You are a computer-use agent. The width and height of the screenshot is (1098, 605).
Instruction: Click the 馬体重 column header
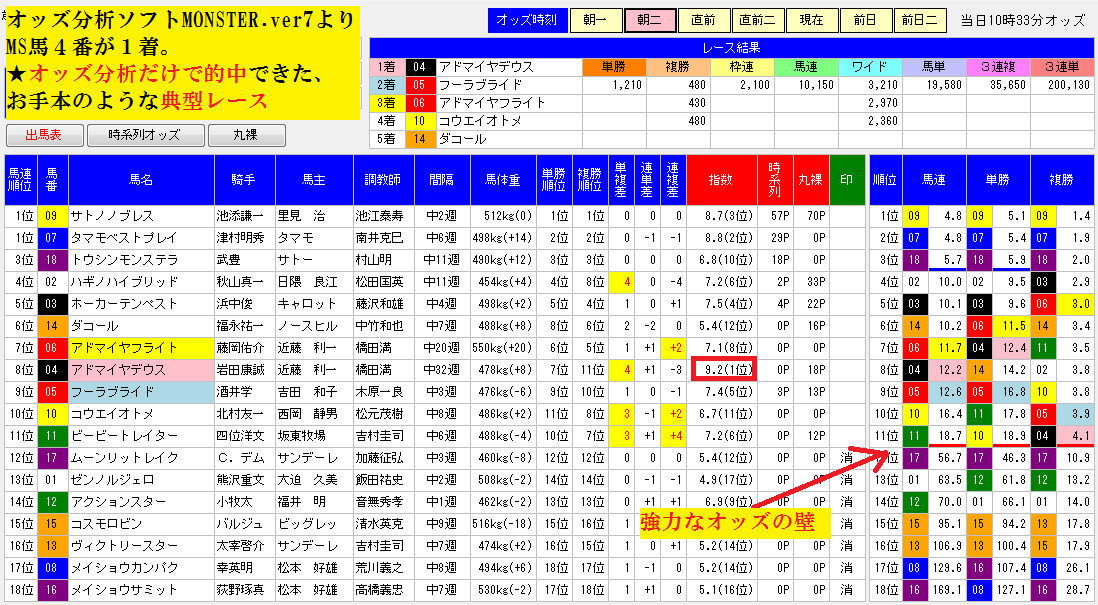coord(503,180)
